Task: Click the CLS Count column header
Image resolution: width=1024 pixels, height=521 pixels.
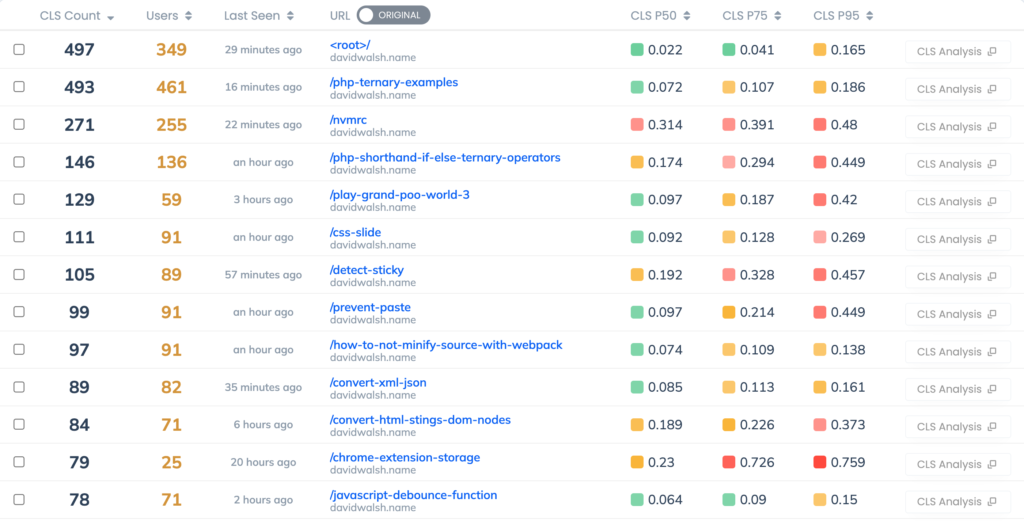Action: point(69,16)
